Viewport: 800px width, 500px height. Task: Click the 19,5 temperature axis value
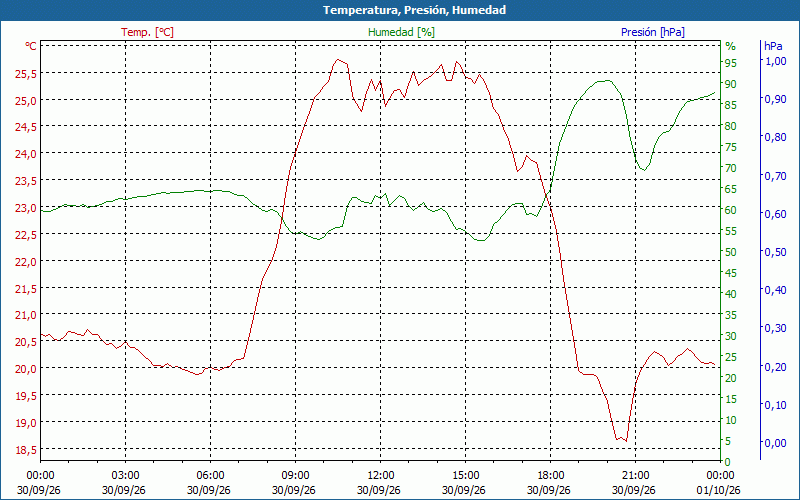point(26,396)
